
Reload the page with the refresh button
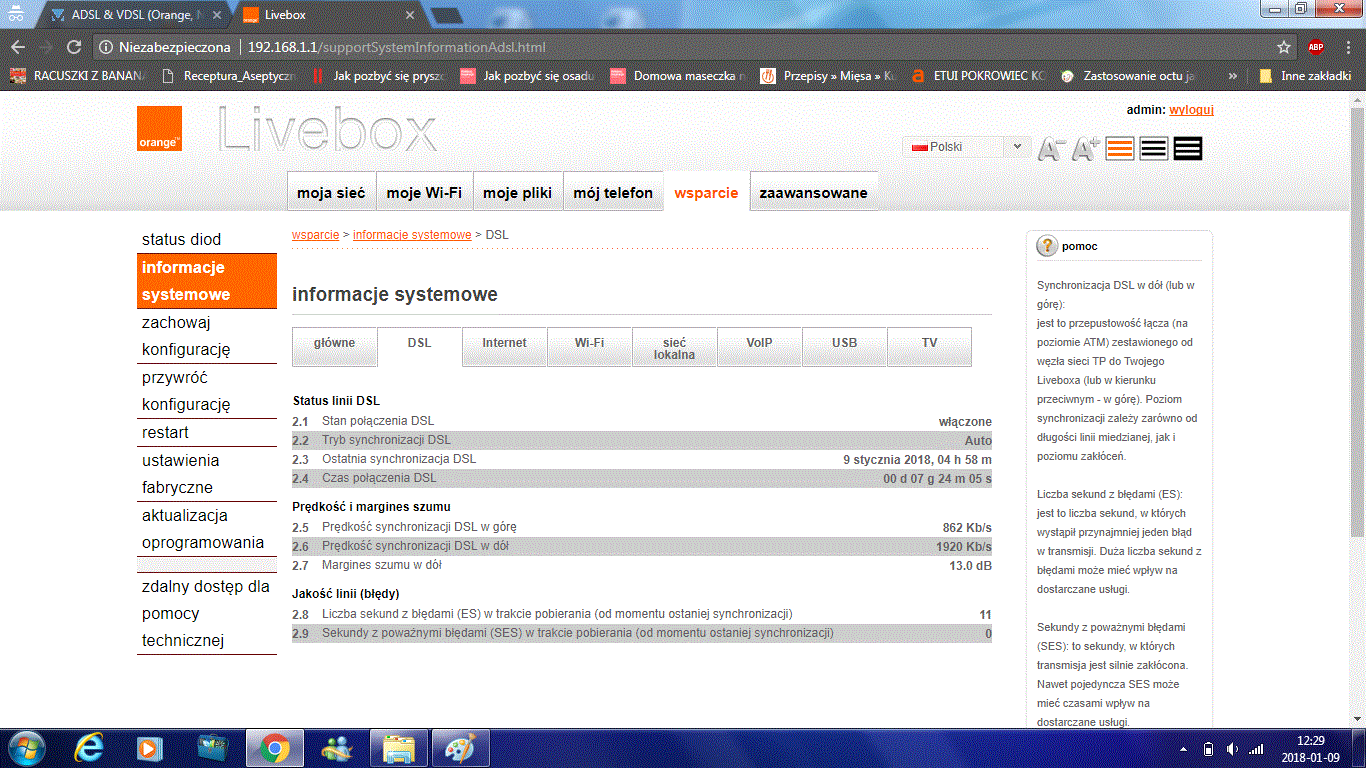(x=74, y=47)
